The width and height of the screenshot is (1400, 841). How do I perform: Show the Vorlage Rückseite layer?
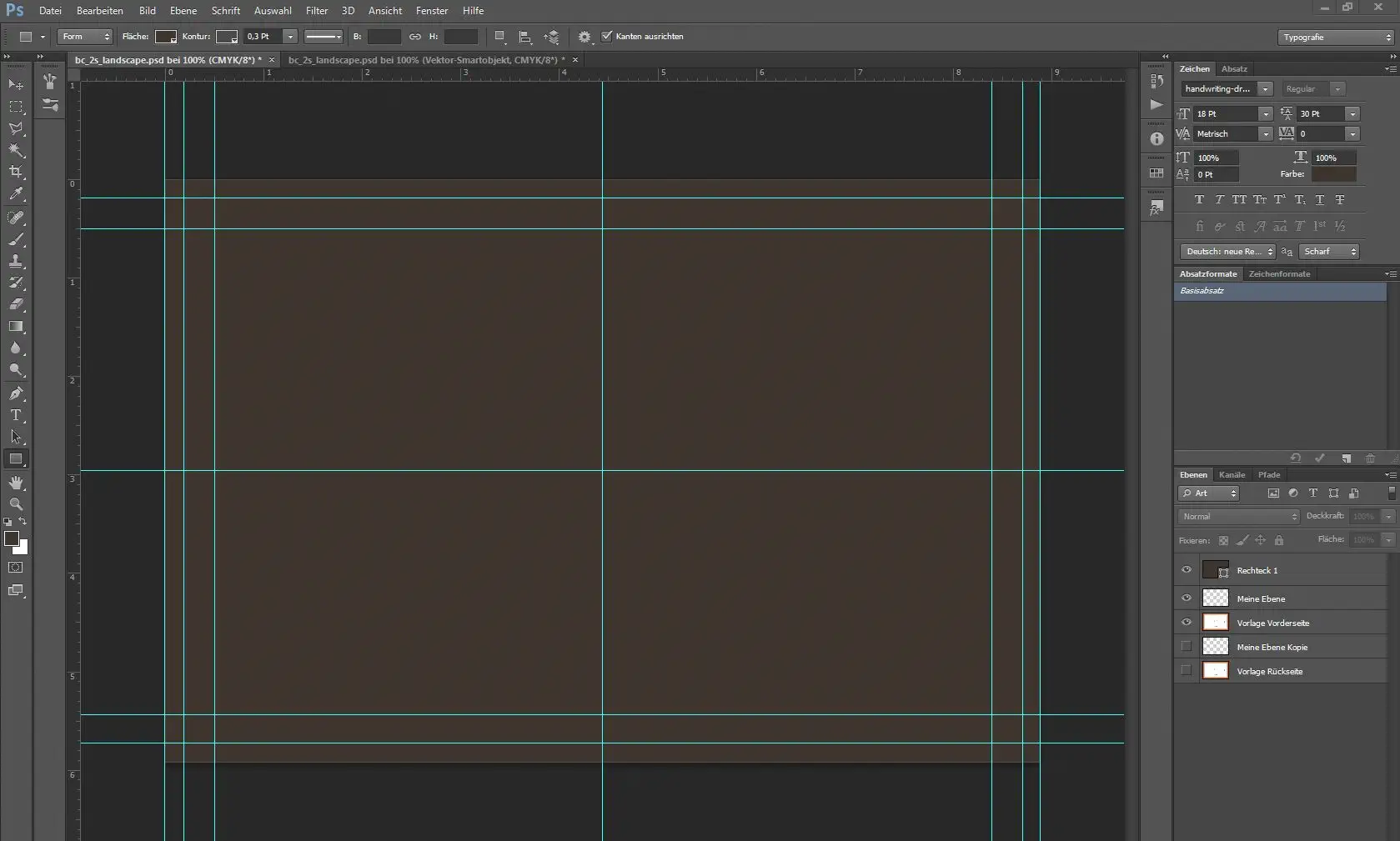pyautogui.click(x=1187, y=671)
